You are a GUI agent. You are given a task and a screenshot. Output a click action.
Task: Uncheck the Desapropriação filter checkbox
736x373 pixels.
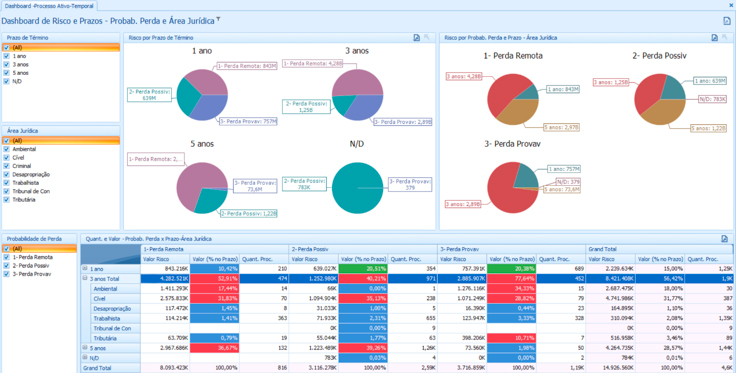pyautogui.click(x=7, y=175)
